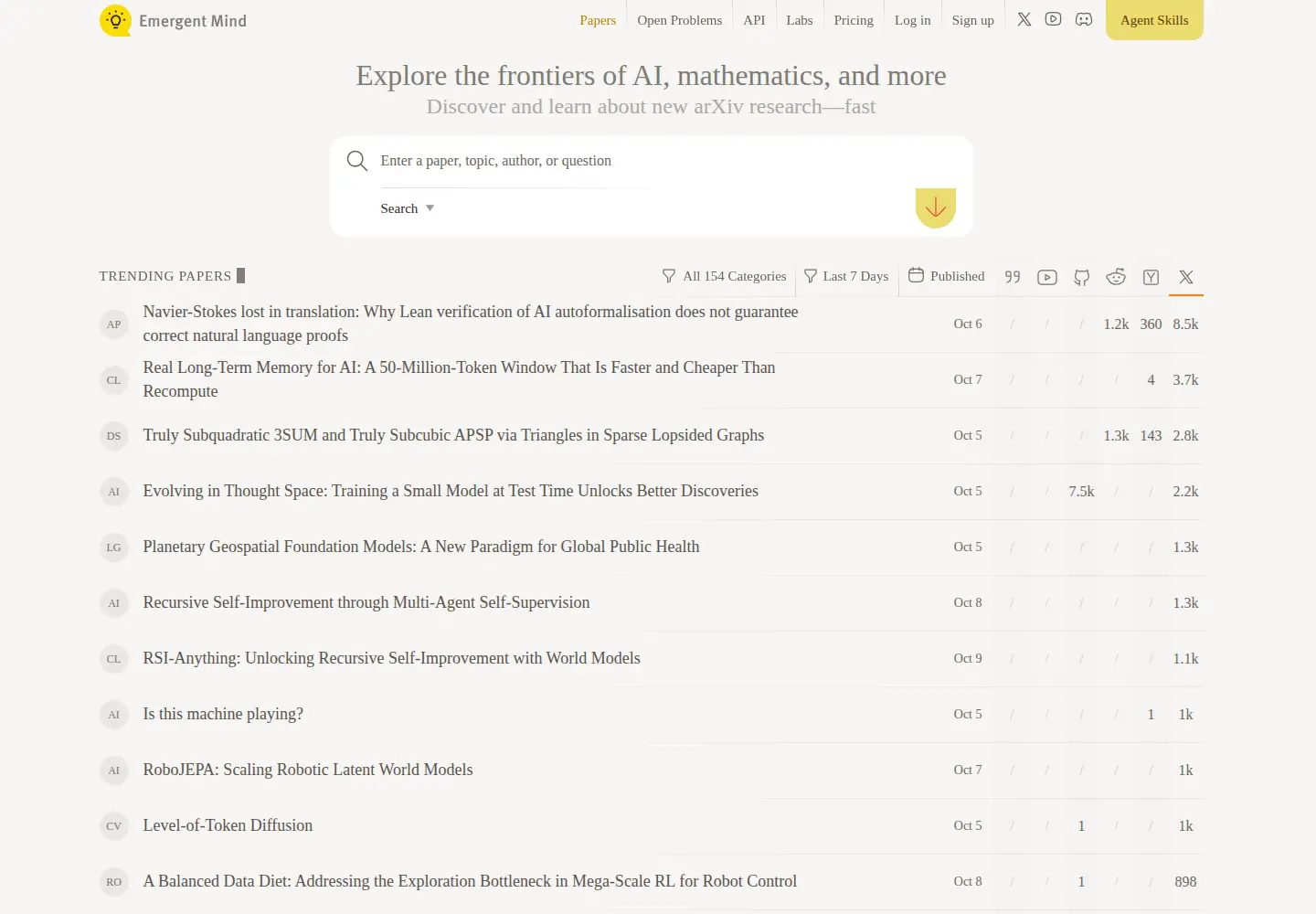This screenshot has width=1316, height=914.
Task: Open the X (Twitter) link in the header
Action: (x=1024, y=19)
